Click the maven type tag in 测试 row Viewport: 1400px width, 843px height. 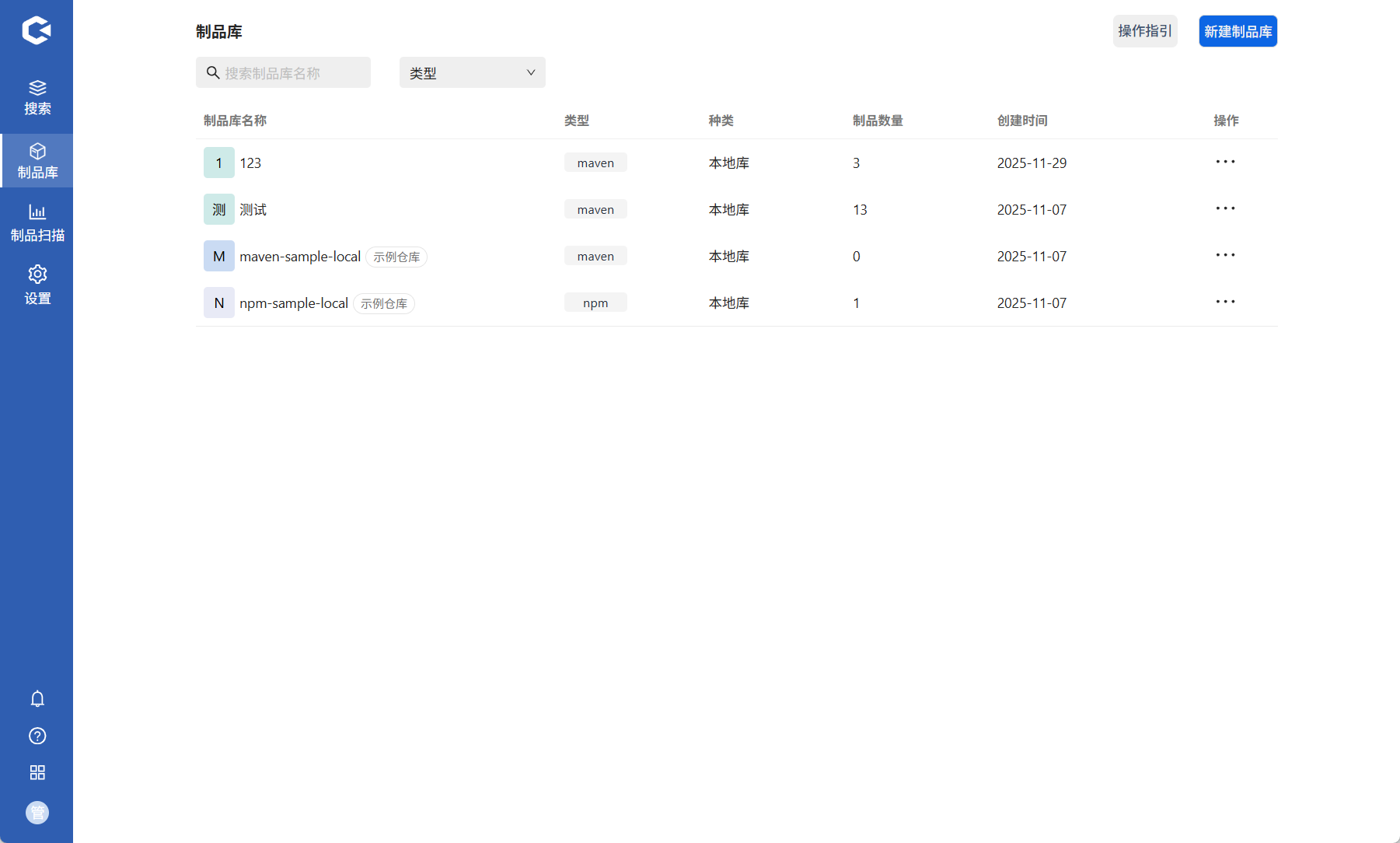click(595, 209)
